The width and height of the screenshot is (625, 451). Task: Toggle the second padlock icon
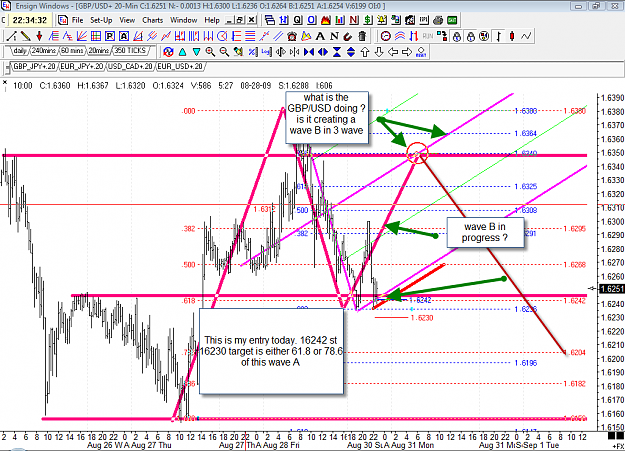coord(471,36)
